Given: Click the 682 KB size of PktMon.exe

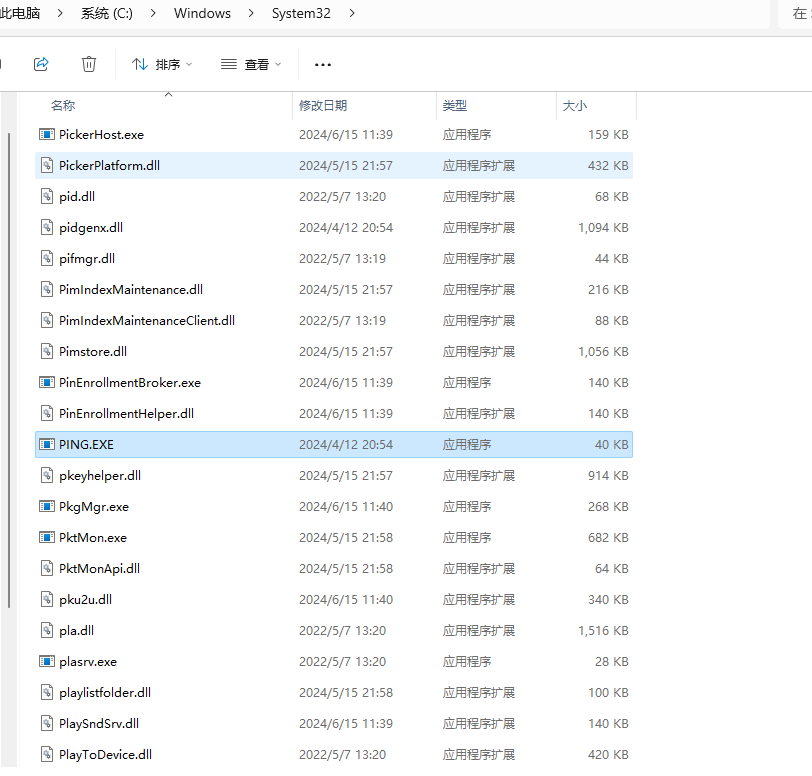Looking at the screenshot, I should (x=608, y=538).
